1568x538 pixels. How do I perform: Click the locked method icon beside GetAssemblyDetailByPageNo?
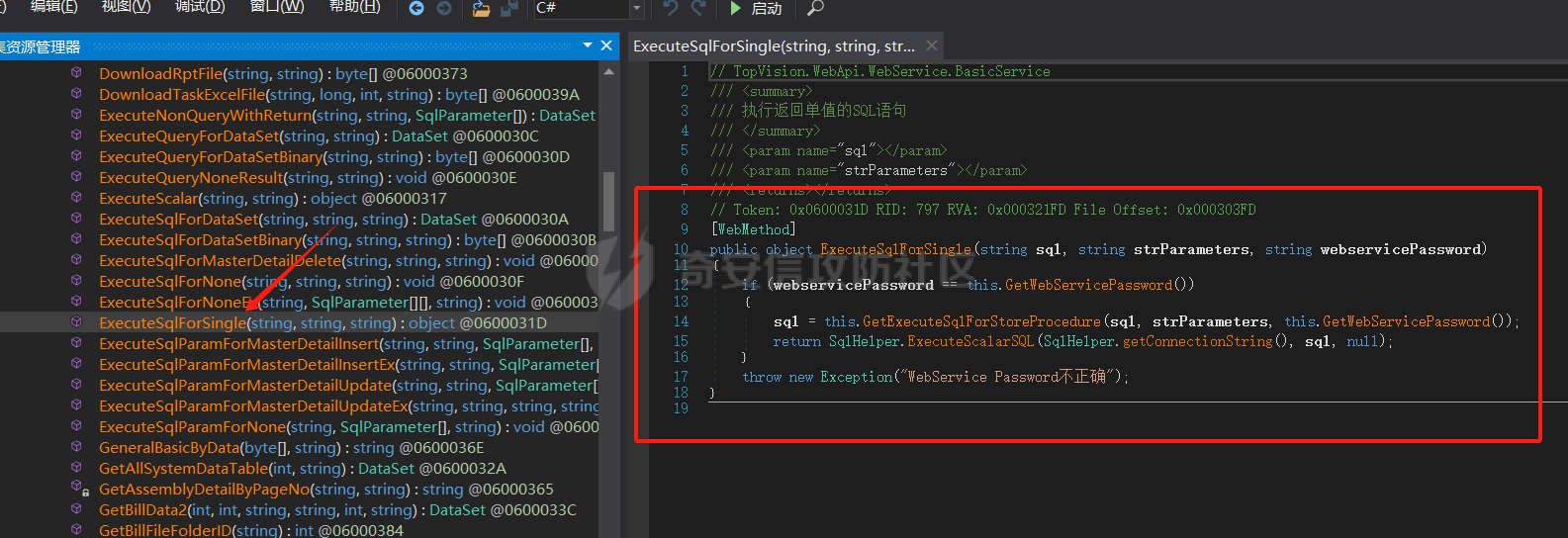click(x=78, y=489)
